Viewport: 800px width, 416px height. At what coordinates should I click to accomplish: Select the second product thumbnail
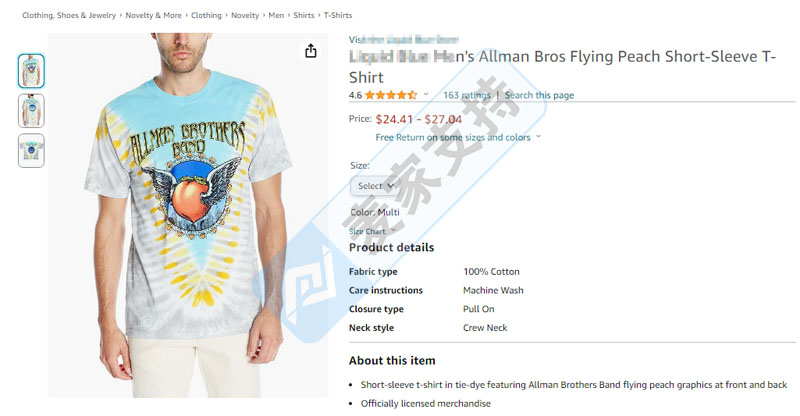point(31,111)
